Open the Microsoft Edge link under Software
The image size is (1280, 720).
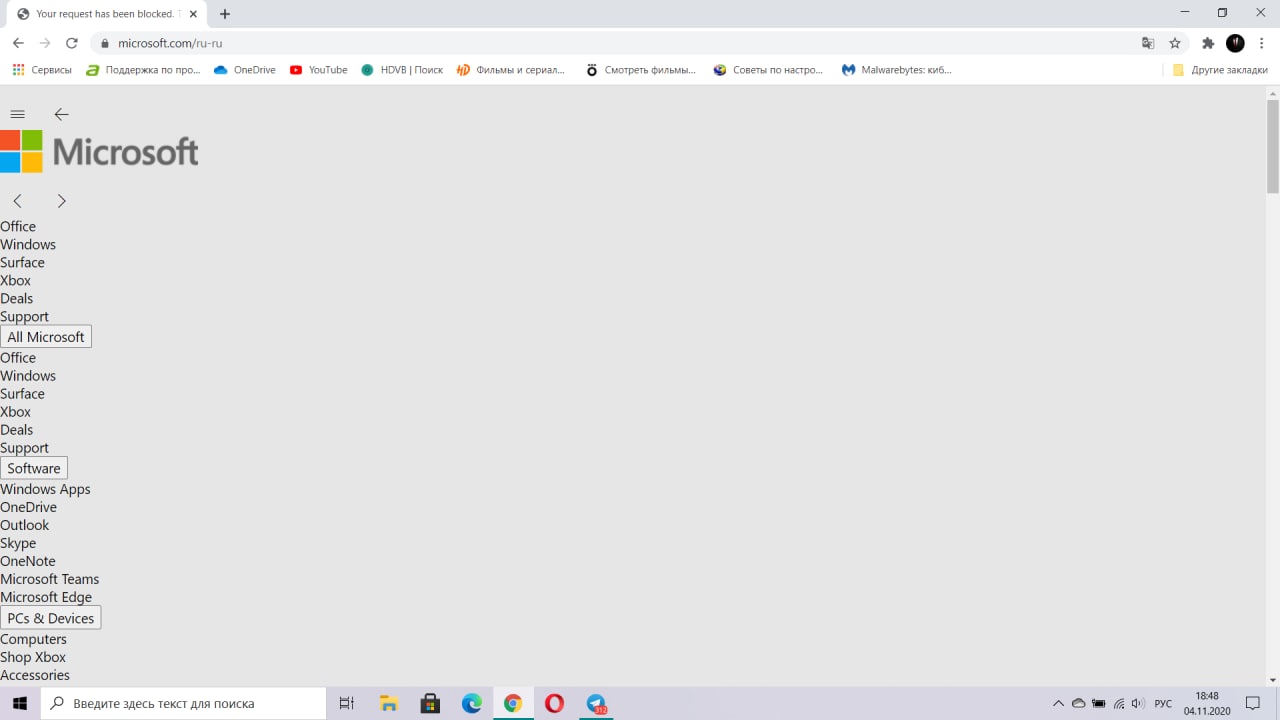[x=46, y=597]
